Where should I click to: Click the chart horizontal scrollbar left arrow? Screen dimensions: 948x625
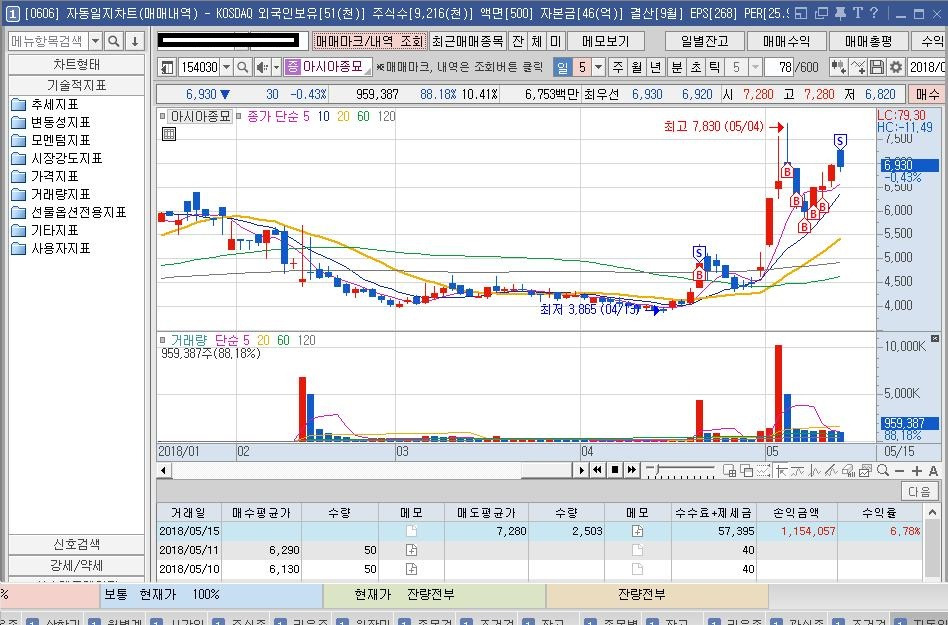tap(163, 470)
